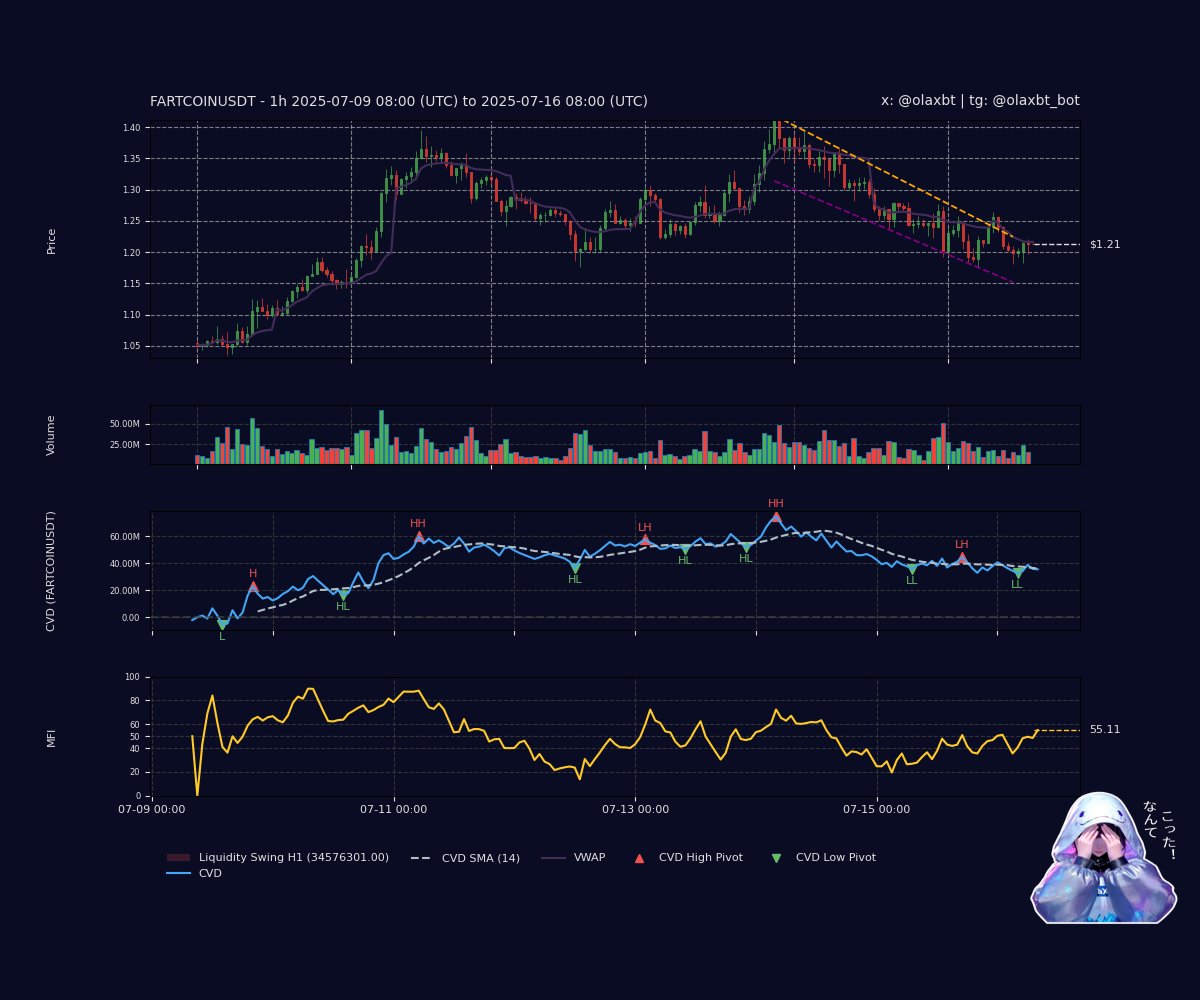The width and height of the screenshot is (1200, 1000).
Task: Select the CVD SMA (14) legend label
Action: point(481,858)
